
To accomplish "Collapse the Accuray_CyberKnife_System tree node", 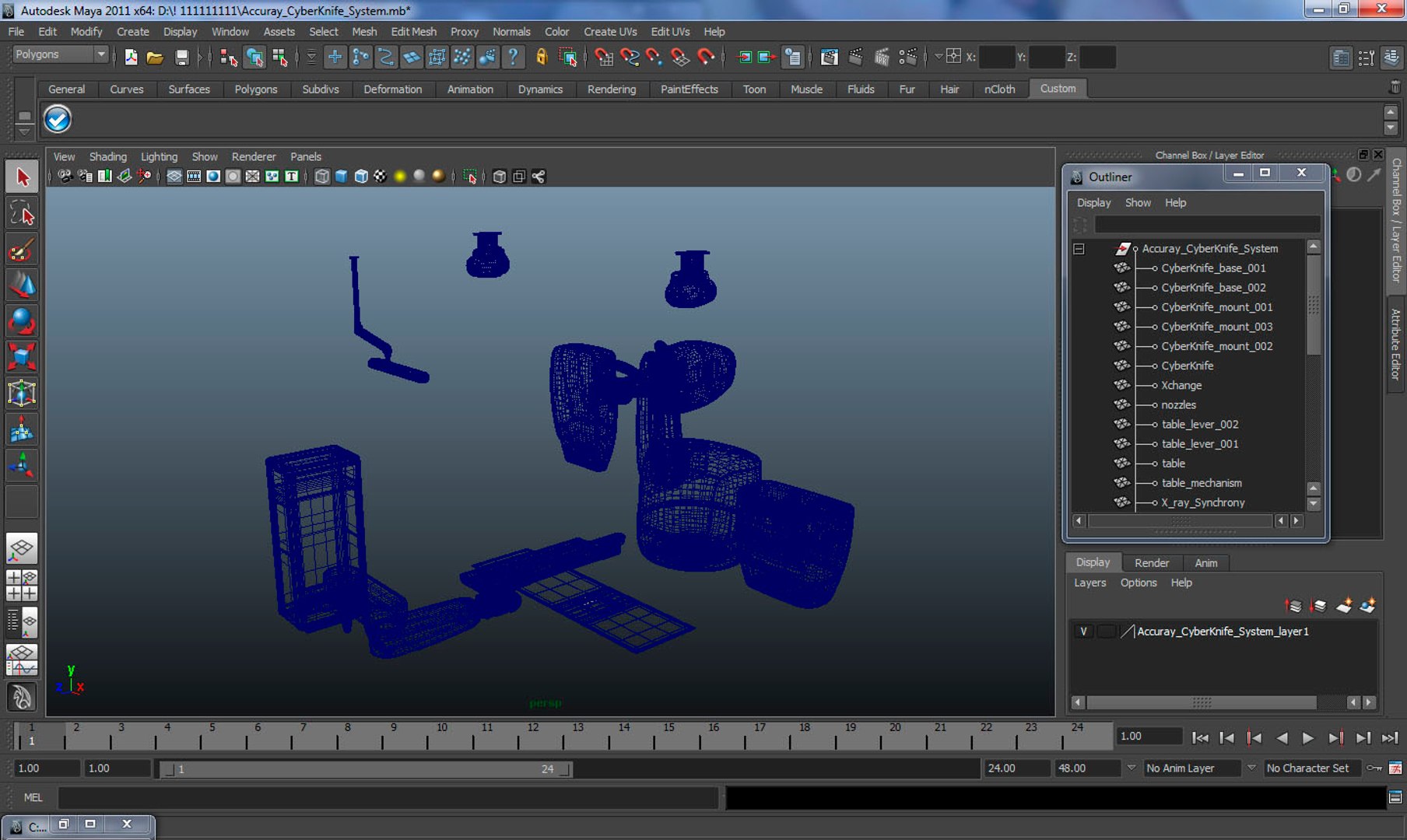I will coord(1079,249).
